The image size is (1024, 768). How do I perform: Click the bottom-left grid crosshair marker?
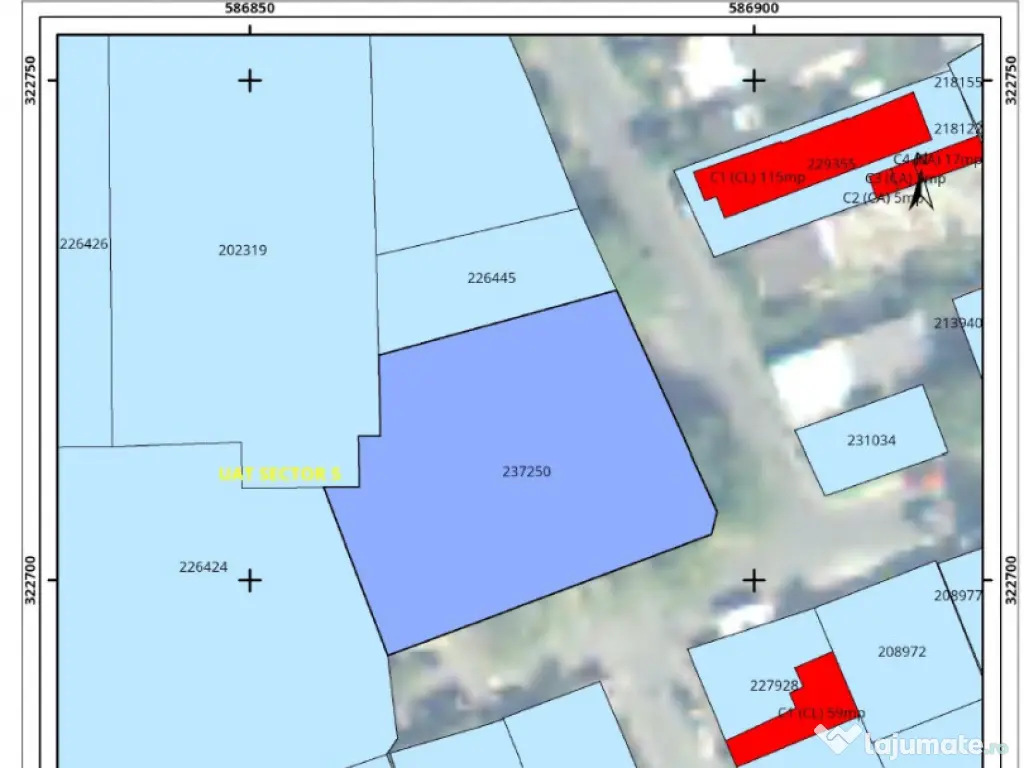click(249, 580)
